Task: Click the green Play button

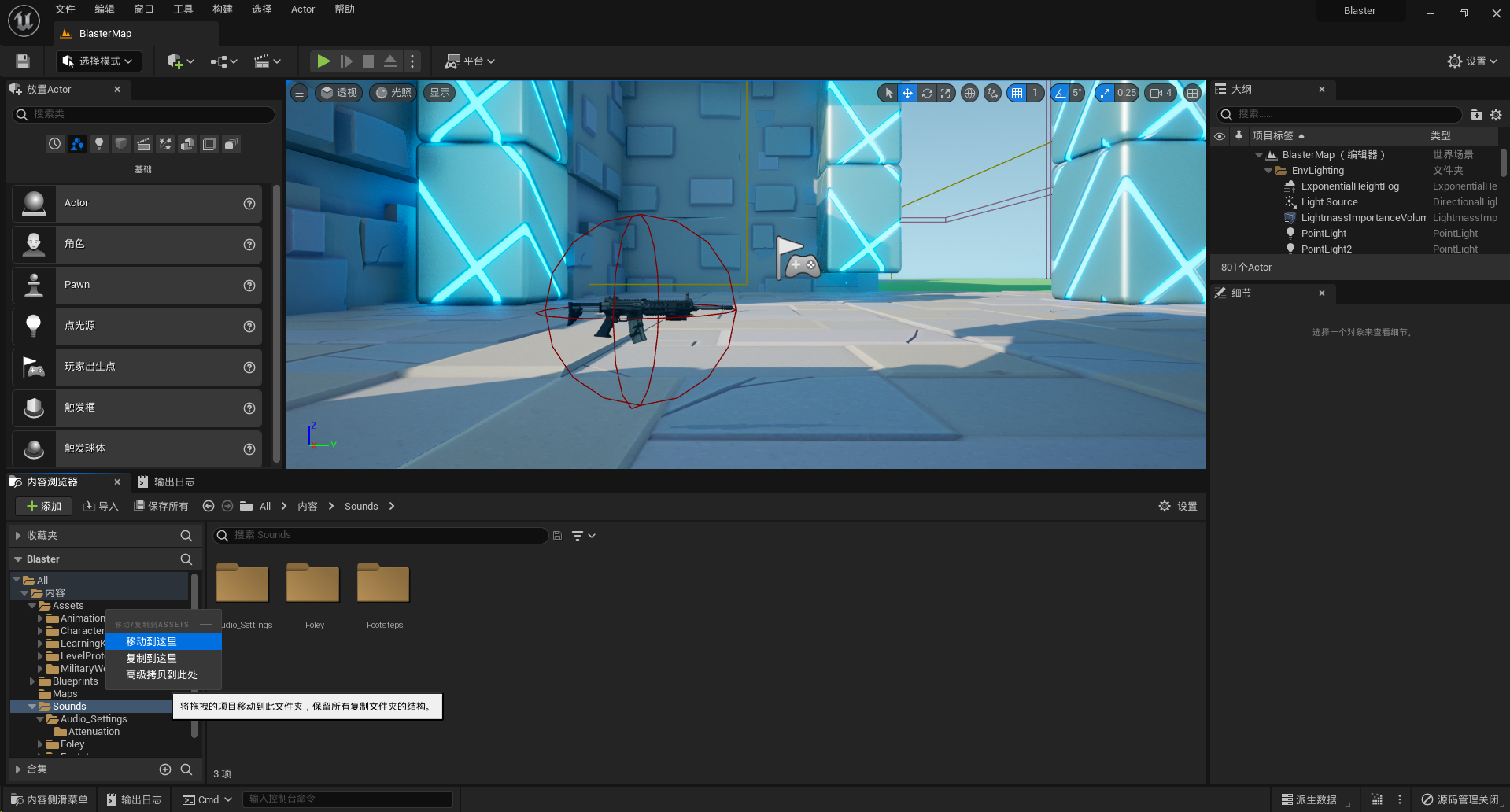Action: (323, 61)
